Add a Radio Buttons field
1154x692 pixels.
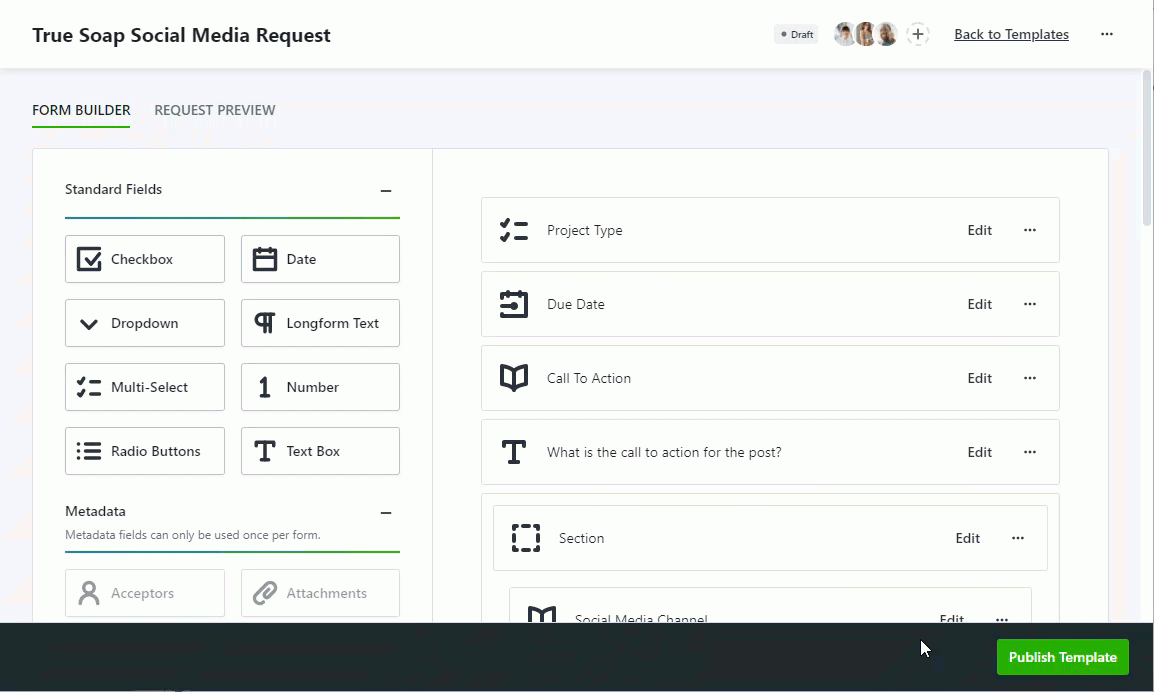click(145, 451)
